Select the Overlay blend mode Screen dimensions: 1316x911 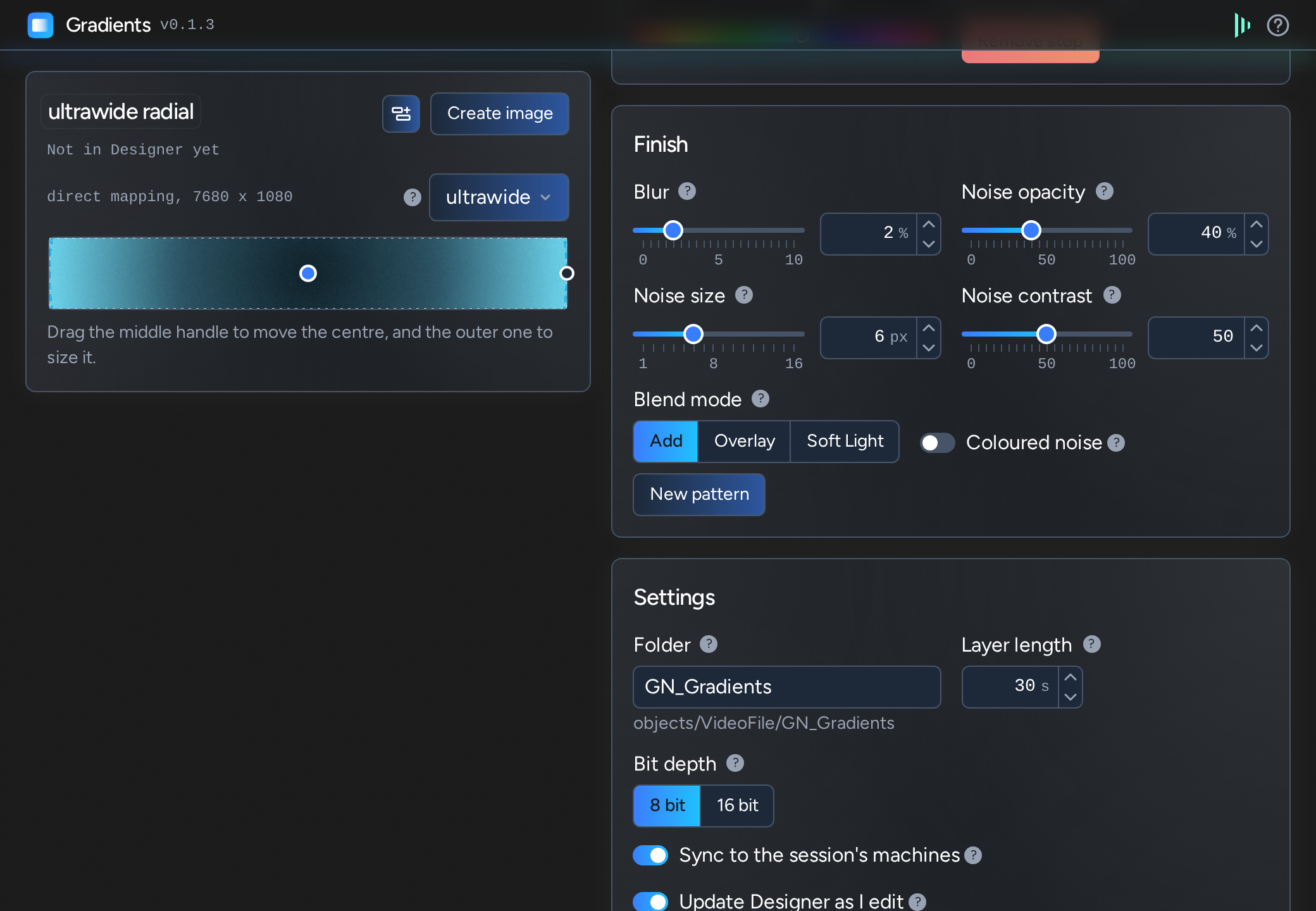744,442
